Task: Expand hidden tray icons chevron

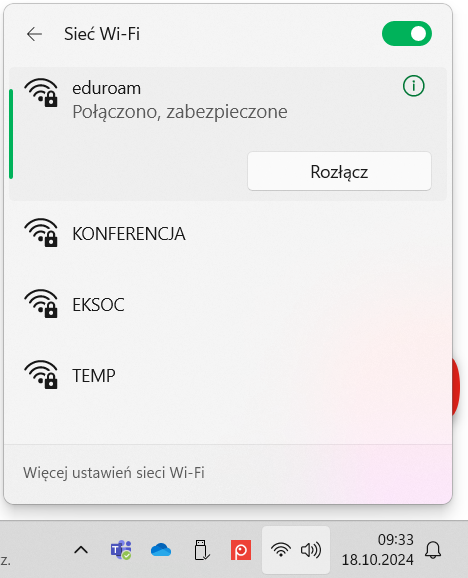Action: 81,550
